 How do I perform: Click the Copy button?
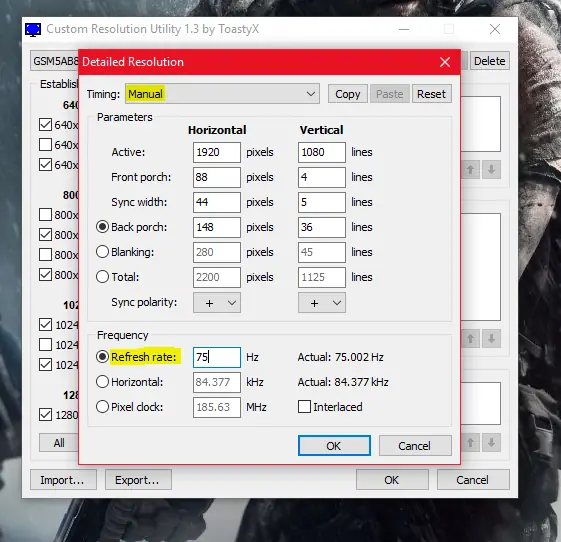tap(347, 94)
